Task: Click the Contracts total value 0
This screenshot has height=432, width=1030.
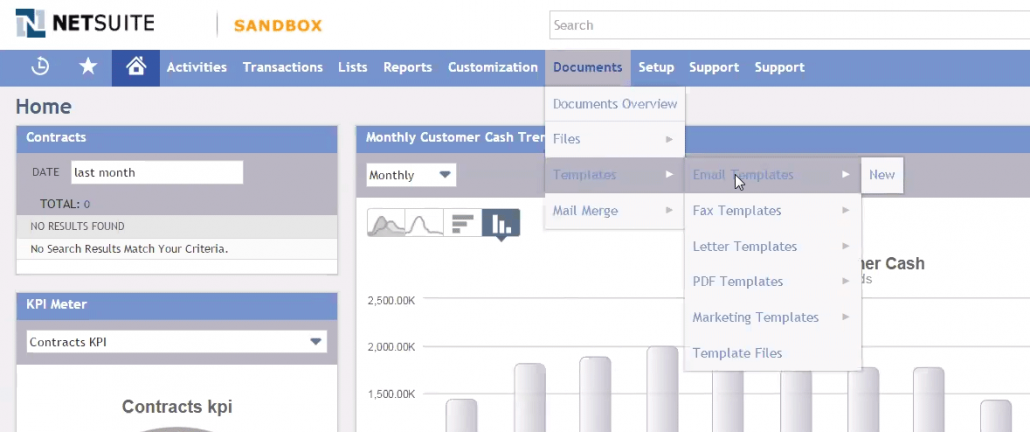Action: click(x=87, y=204)
